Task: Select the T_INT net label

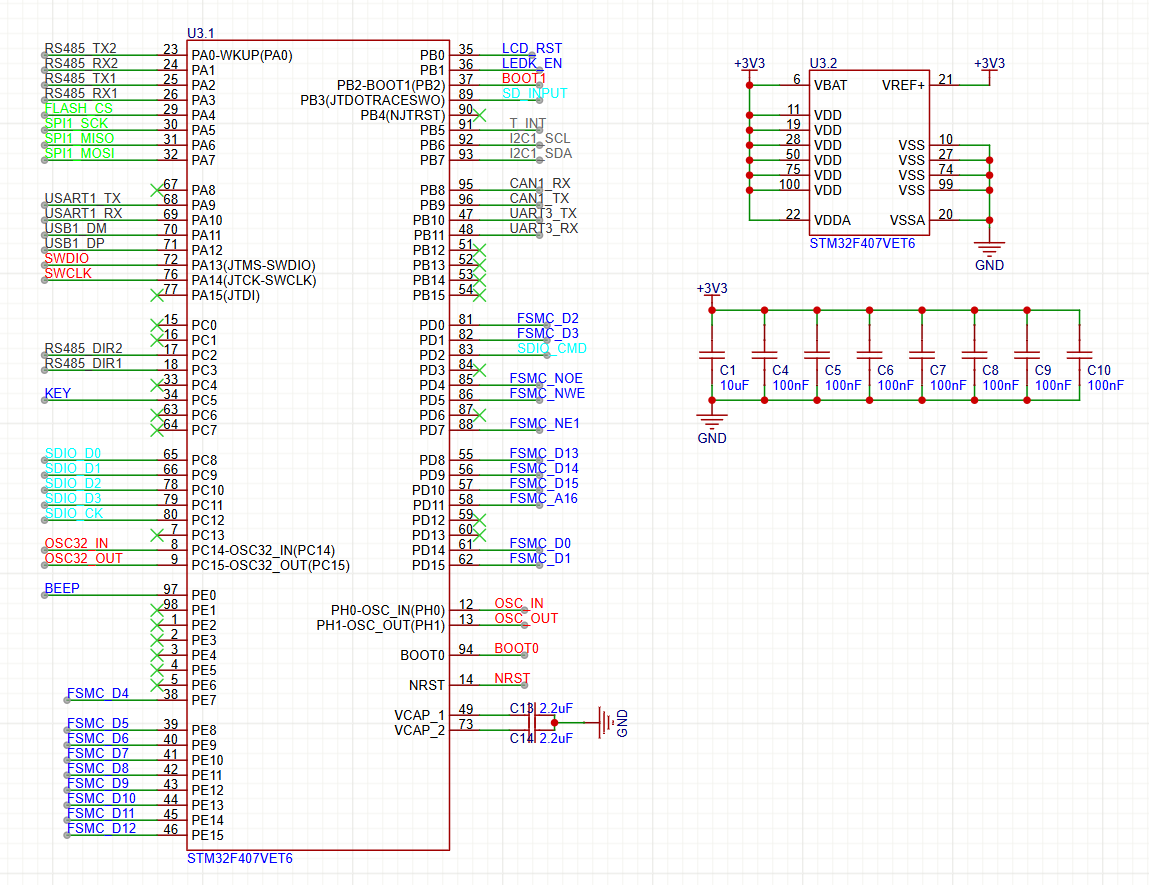Action: pyautogui.click(x=528, y=124)
